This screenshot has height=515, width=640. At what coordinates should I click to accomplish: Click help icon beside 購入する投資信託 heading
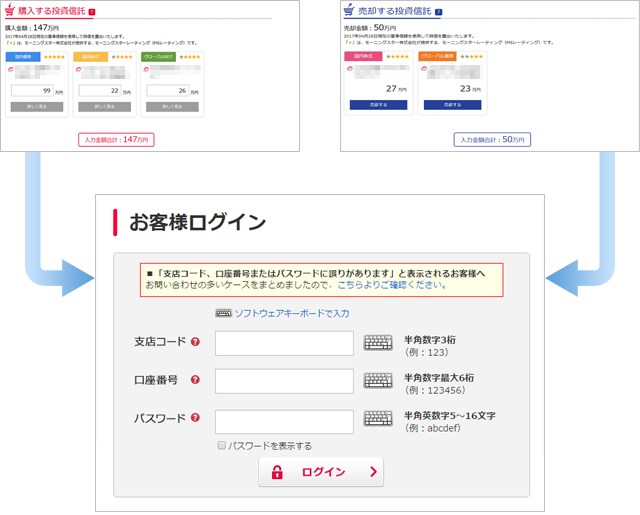click(92, 12)
